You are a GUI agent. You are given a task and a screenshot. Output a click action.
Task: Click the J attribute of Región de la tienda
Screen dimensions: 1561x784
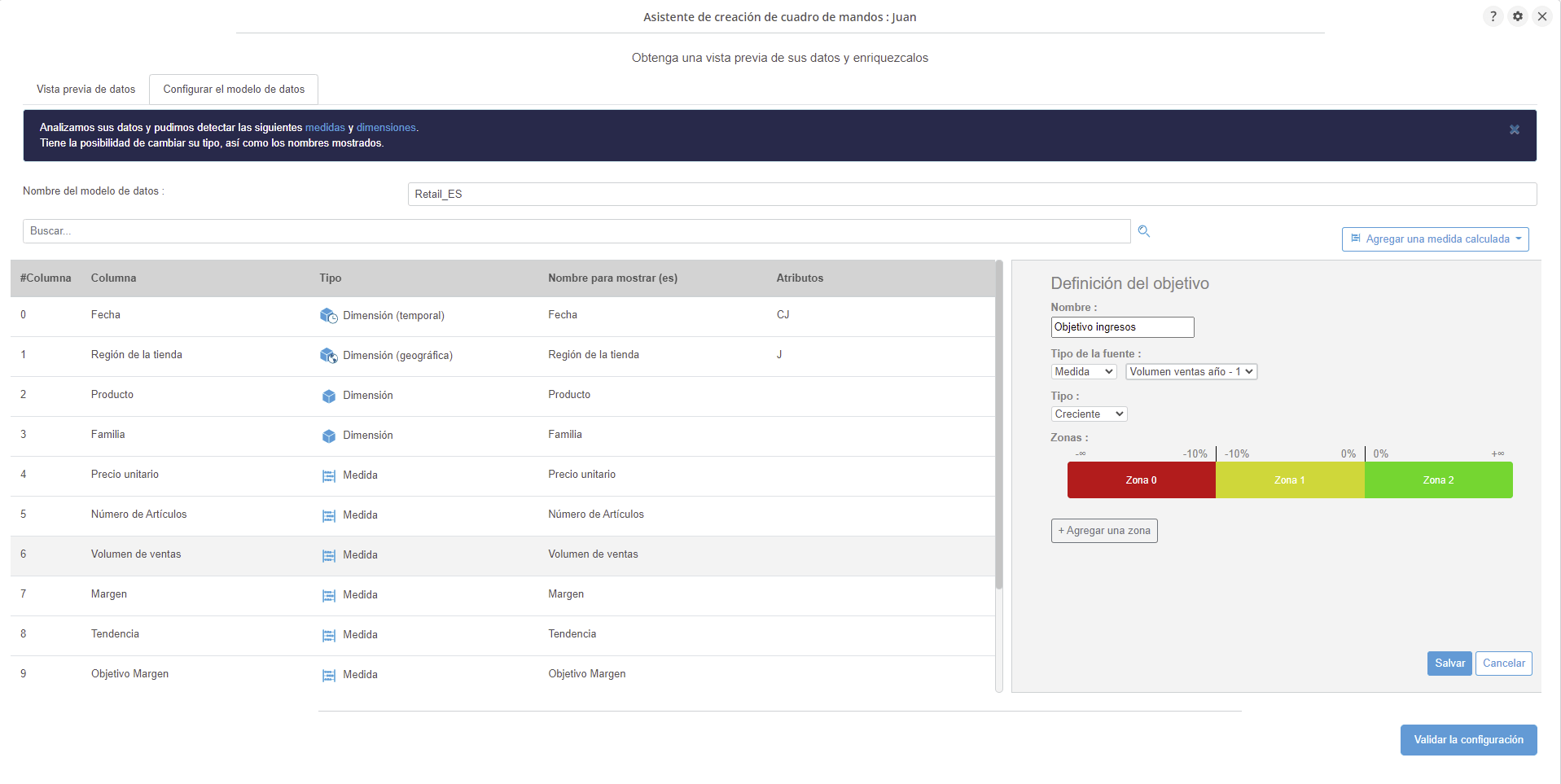[779, 355]
